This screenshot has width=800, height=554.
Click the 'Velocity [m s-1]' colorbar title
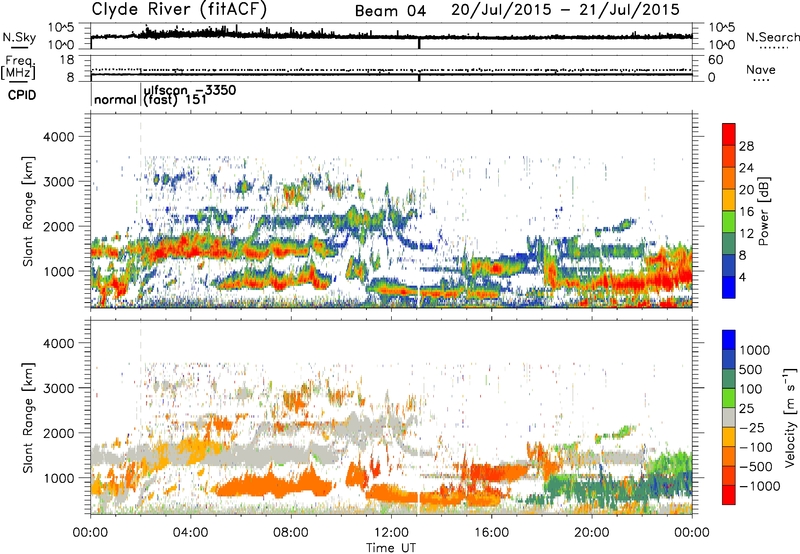790,417
